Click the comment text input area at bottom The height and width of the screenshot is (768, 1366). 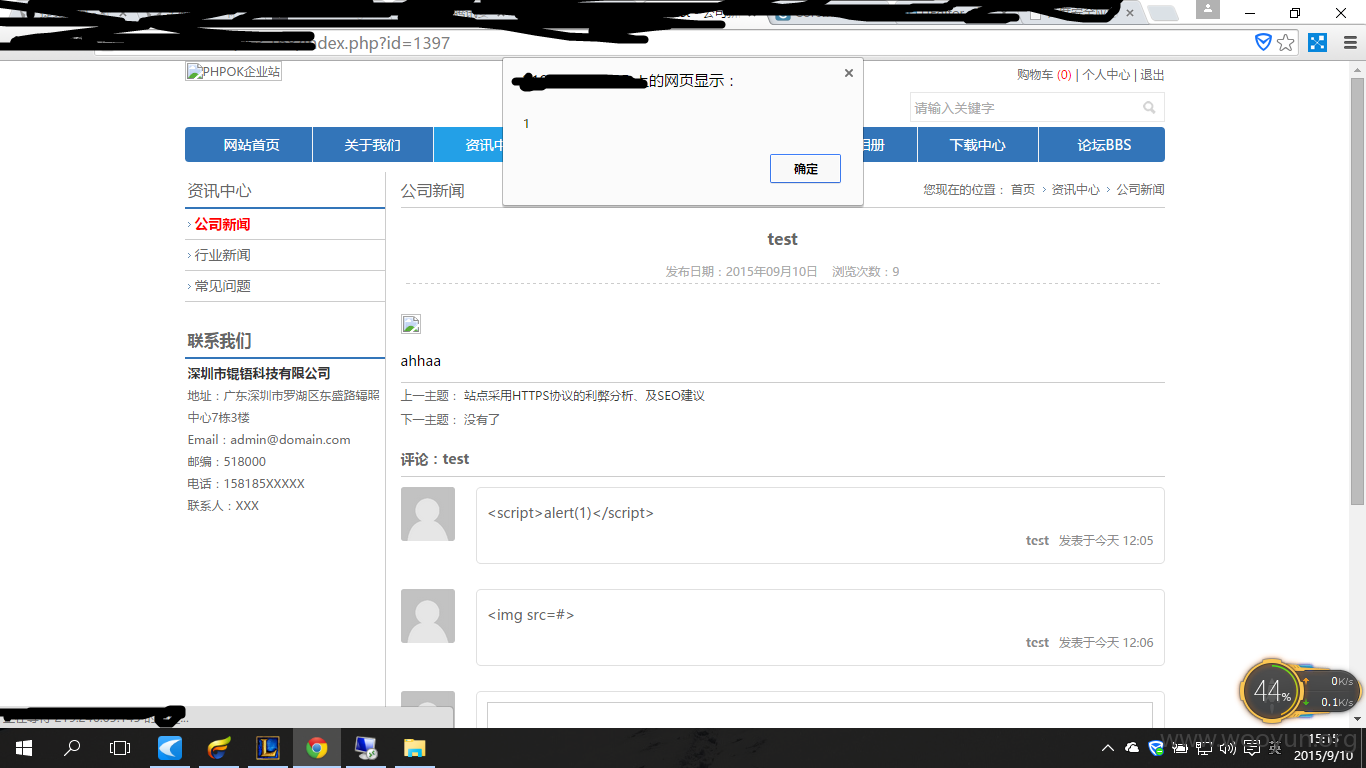click(820, 714)
